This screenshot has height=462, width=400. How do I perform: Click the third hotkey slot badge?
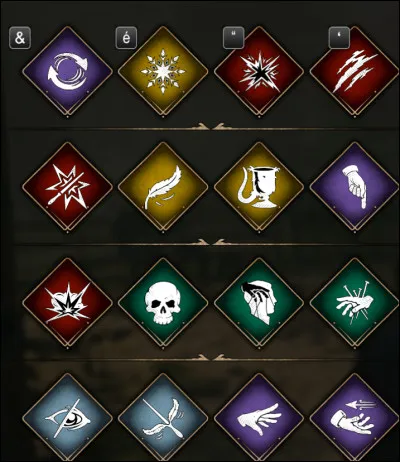(233, 38)
